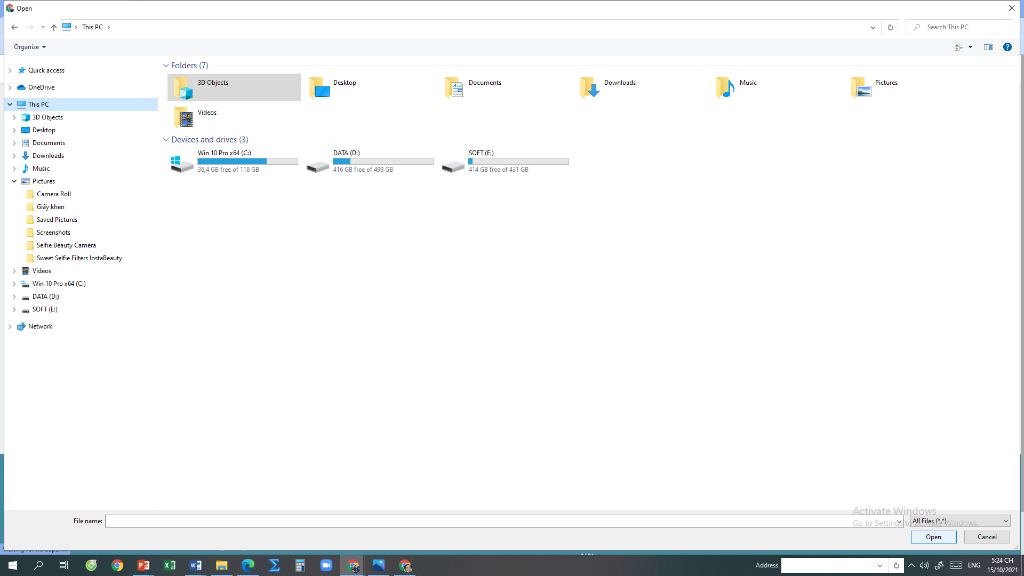Click the Cancel button
The height and width of the screenshot is (576, 1024).
[x=986, y=537]
